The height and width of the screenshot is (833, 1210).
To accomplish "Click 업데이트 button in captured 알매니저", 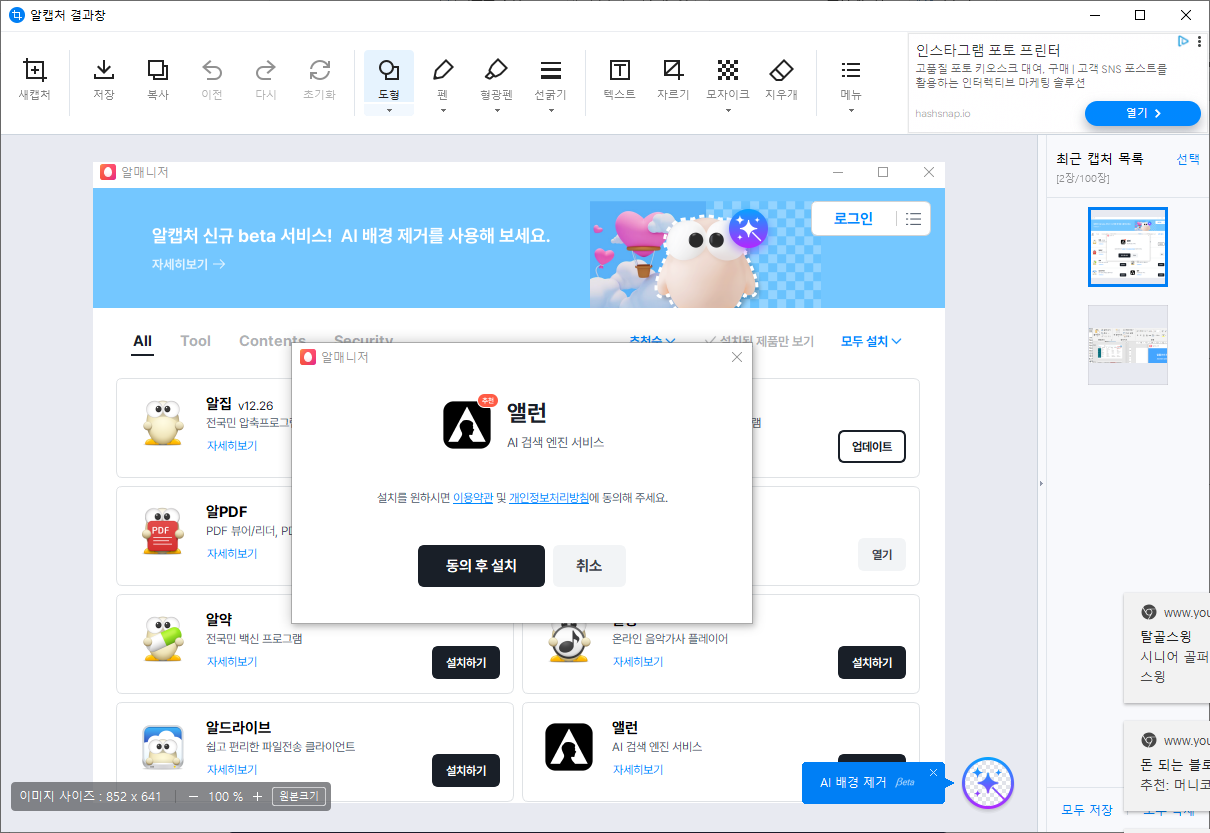I will coord(872,447).
